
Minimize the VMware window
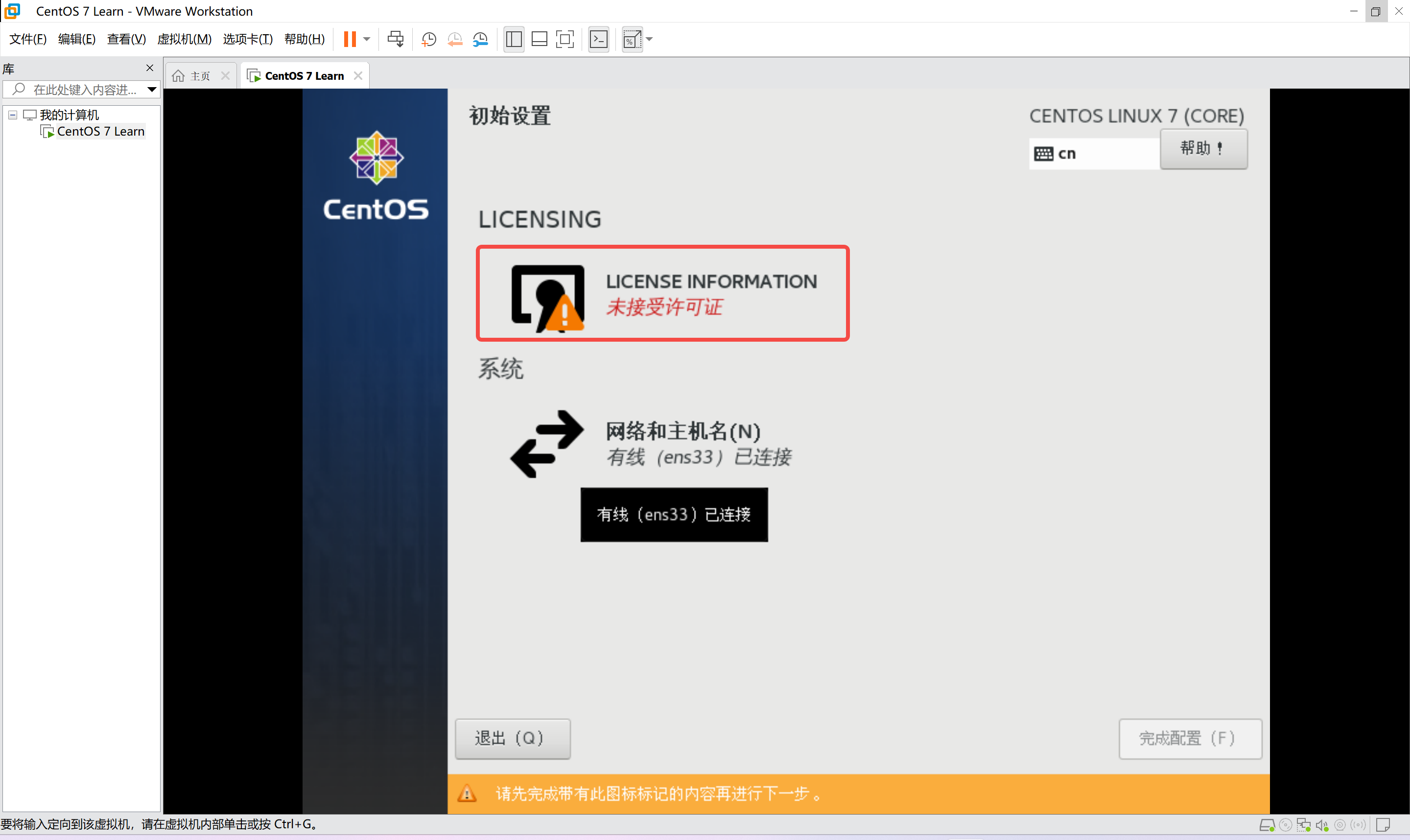point(1353,11)
